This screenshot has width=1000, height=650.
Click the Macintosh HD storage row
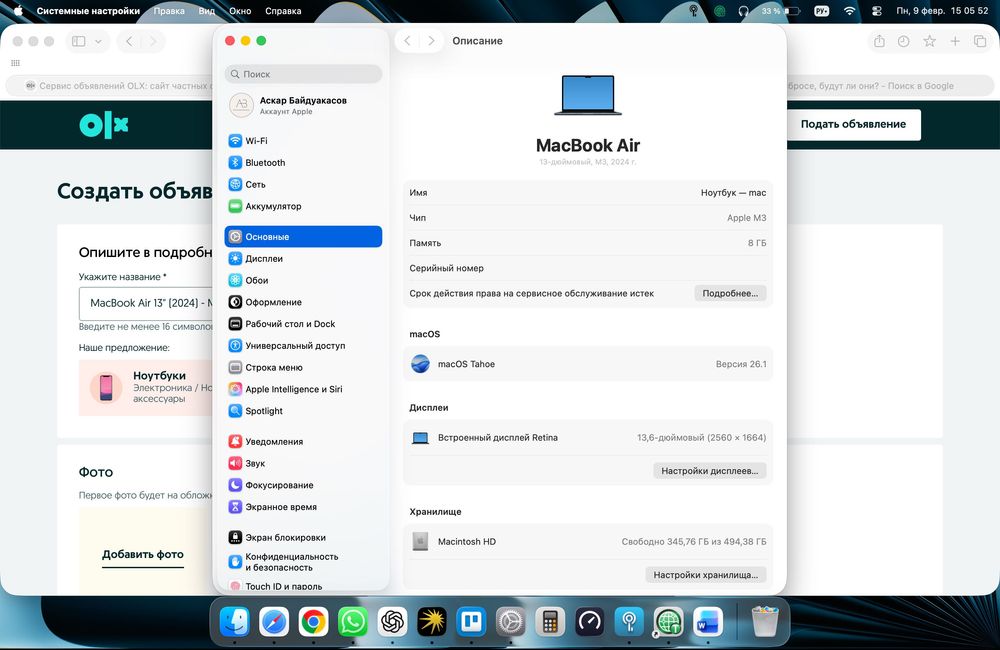point(588,542)
